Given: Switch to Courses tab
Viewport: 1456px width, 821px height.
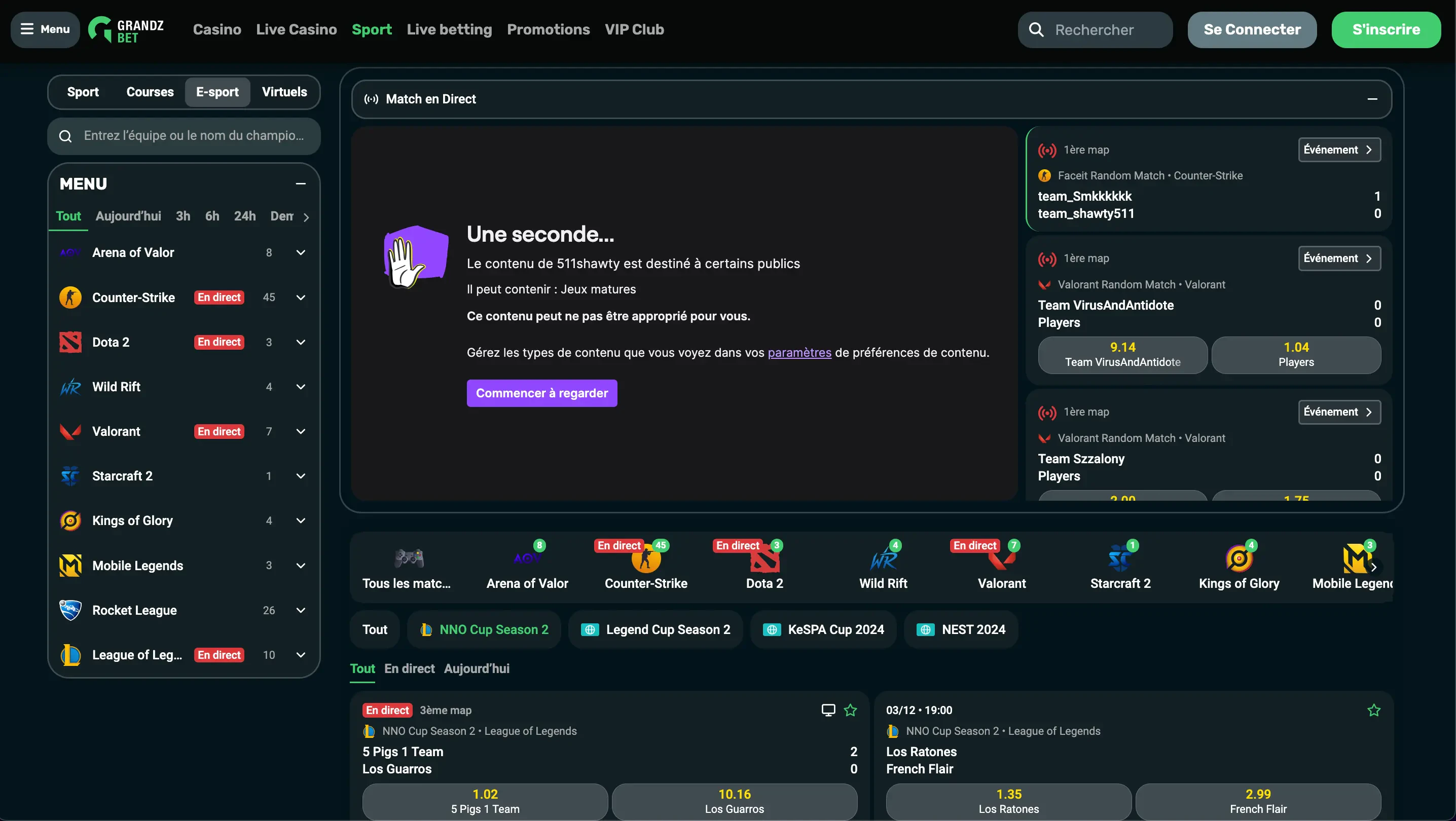Looking at the screenshot, I should [150, 92].
